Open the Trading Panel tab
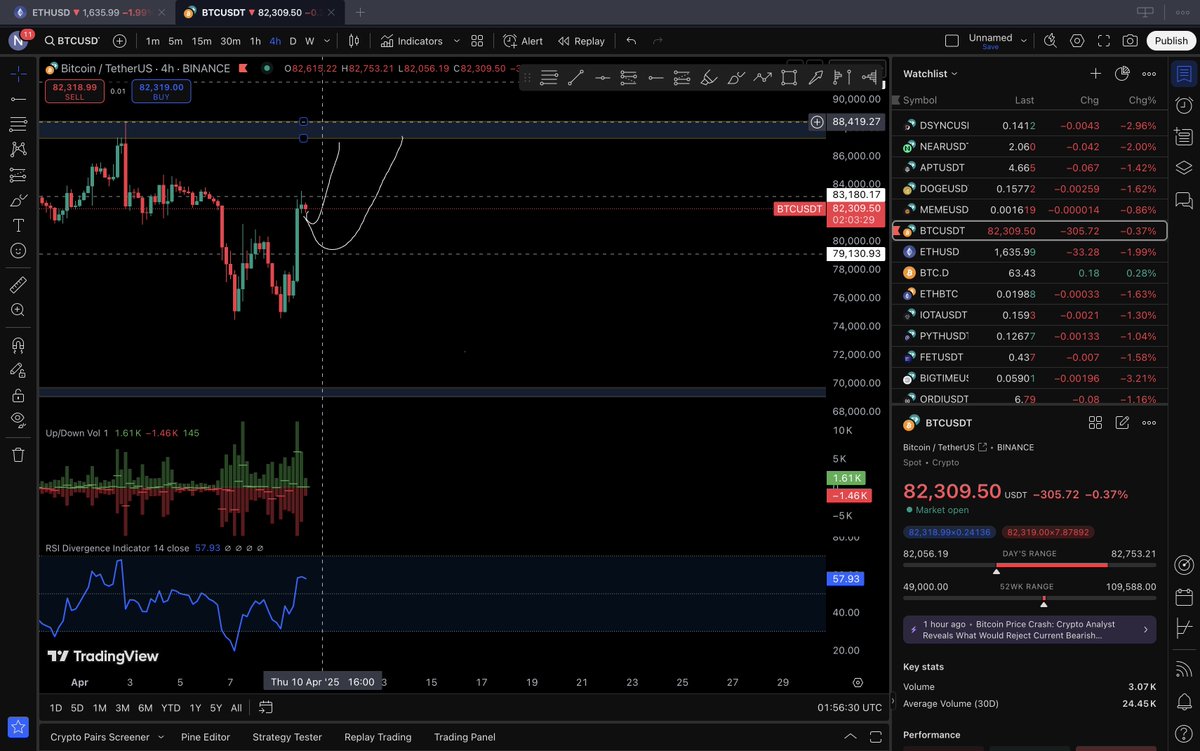 [x=464, y=737]
